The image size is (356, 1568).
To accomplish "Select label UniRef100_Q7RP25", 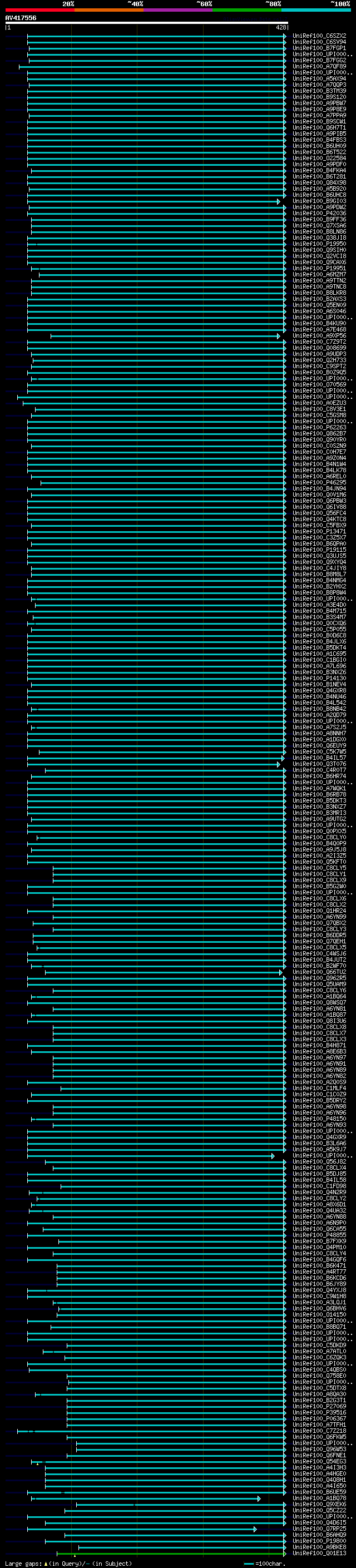I will 319,1529.
